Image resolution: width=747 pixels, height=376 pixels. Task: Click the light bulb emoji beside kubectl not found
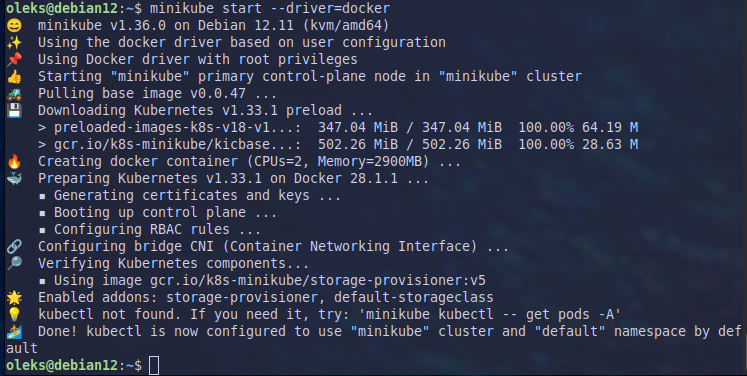14,315
